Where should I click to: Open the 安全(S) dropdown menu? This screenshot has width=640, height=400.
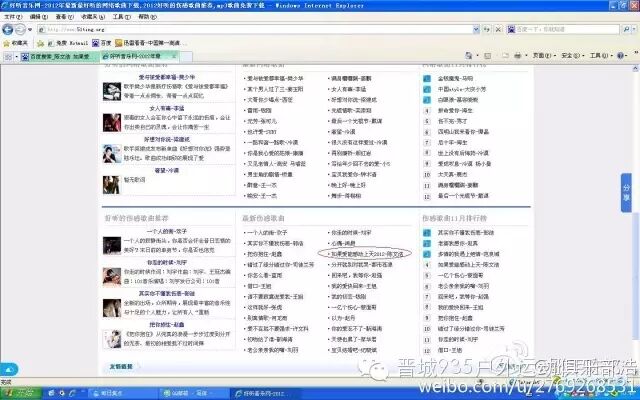pos(572,56)
